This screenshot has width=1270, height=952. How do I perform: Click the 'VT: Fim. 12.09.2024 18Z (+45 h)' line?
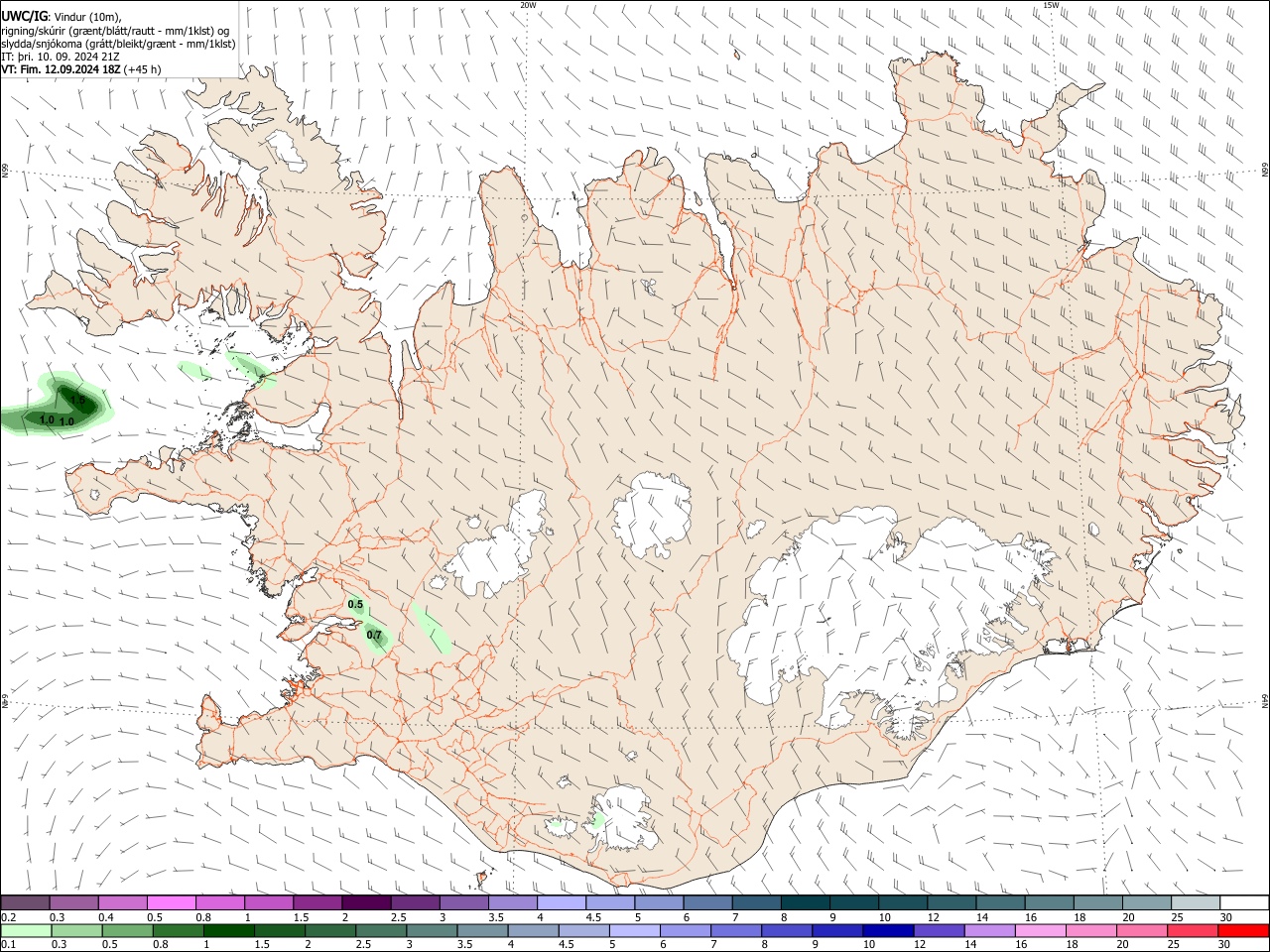81,69
